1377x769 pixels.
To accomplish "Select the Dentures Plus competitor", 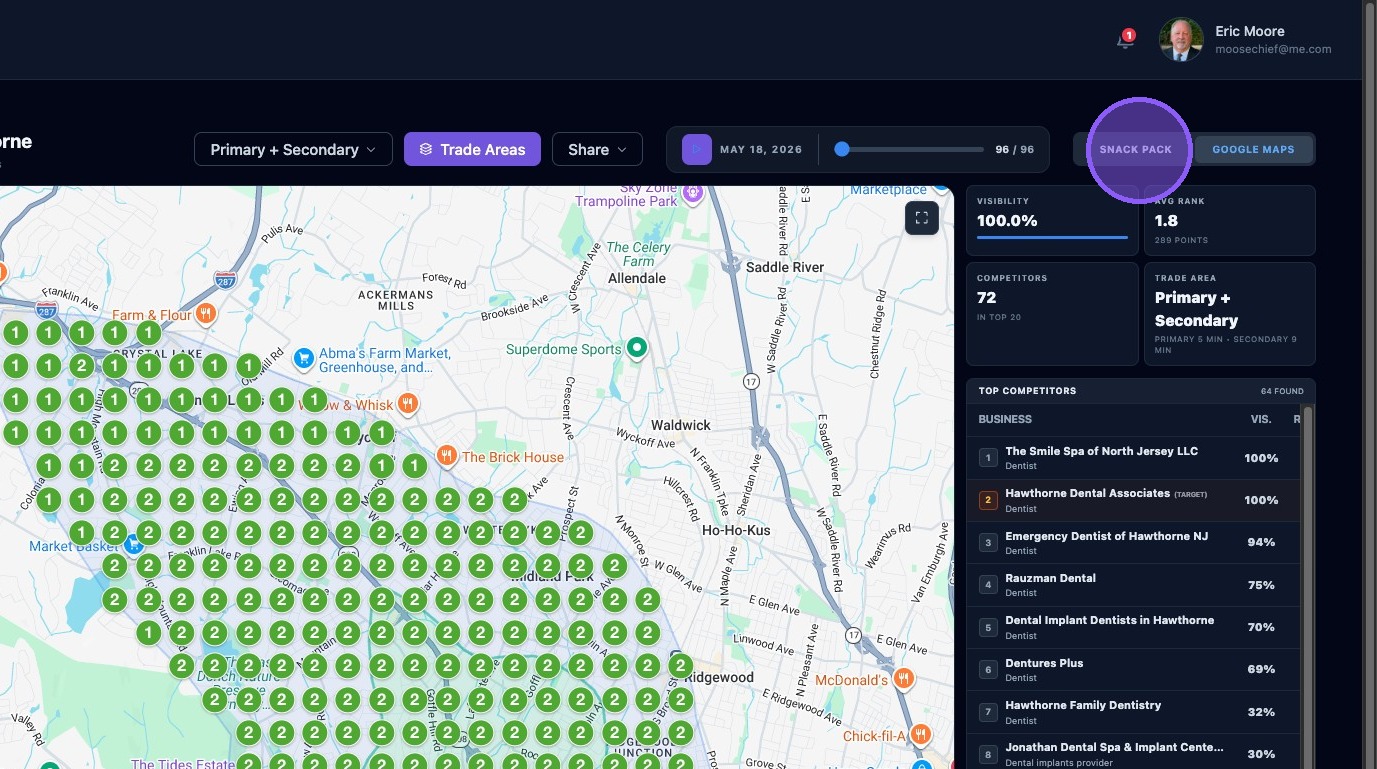I will [1133, 670].
